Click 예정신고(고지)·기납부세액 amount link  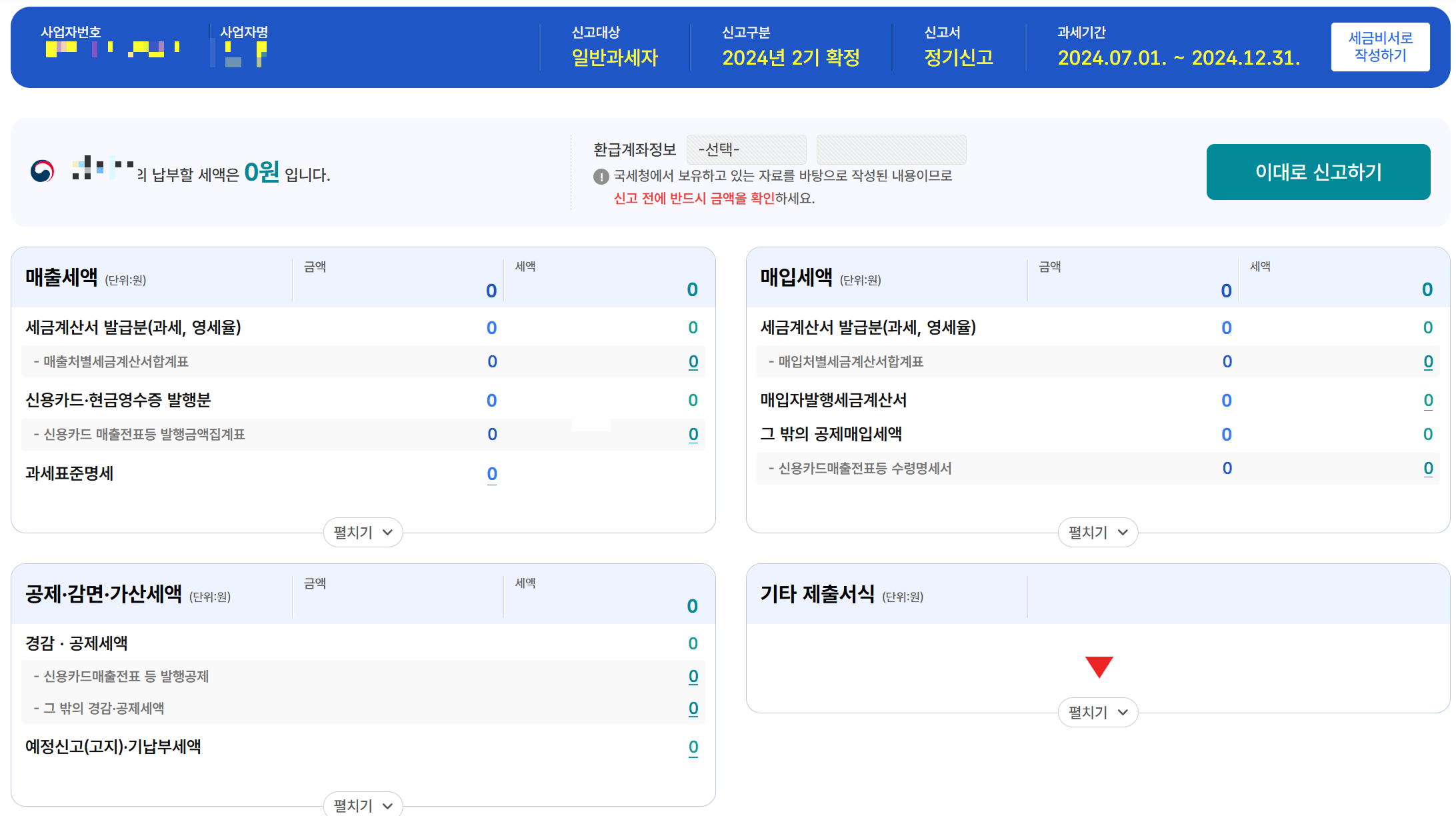coord(693,747)
